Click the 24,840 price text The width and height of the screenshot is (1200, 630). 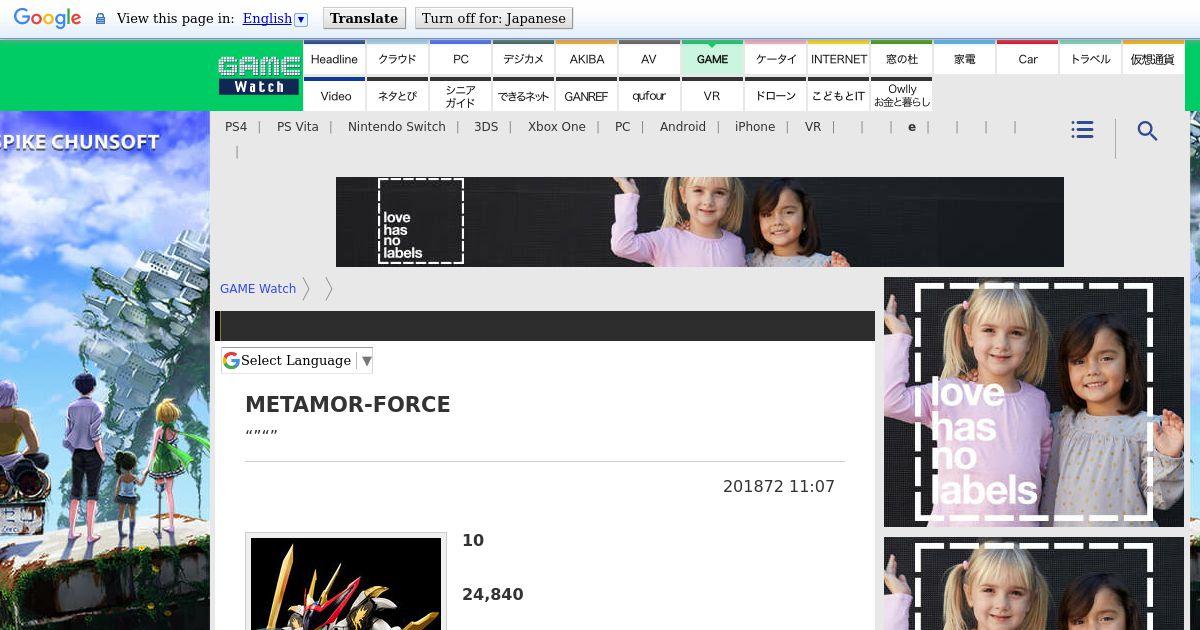coord(493,594)
